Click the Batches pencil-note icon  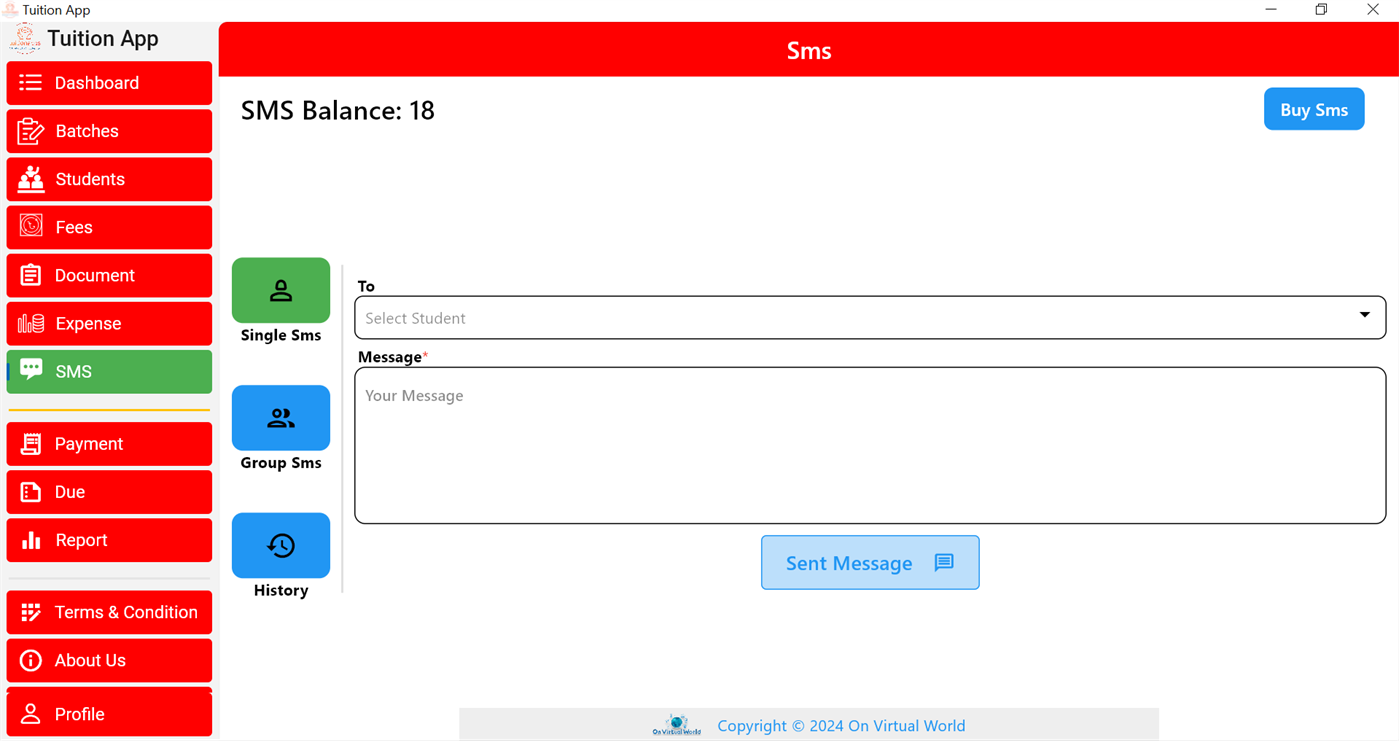[31, 131]
